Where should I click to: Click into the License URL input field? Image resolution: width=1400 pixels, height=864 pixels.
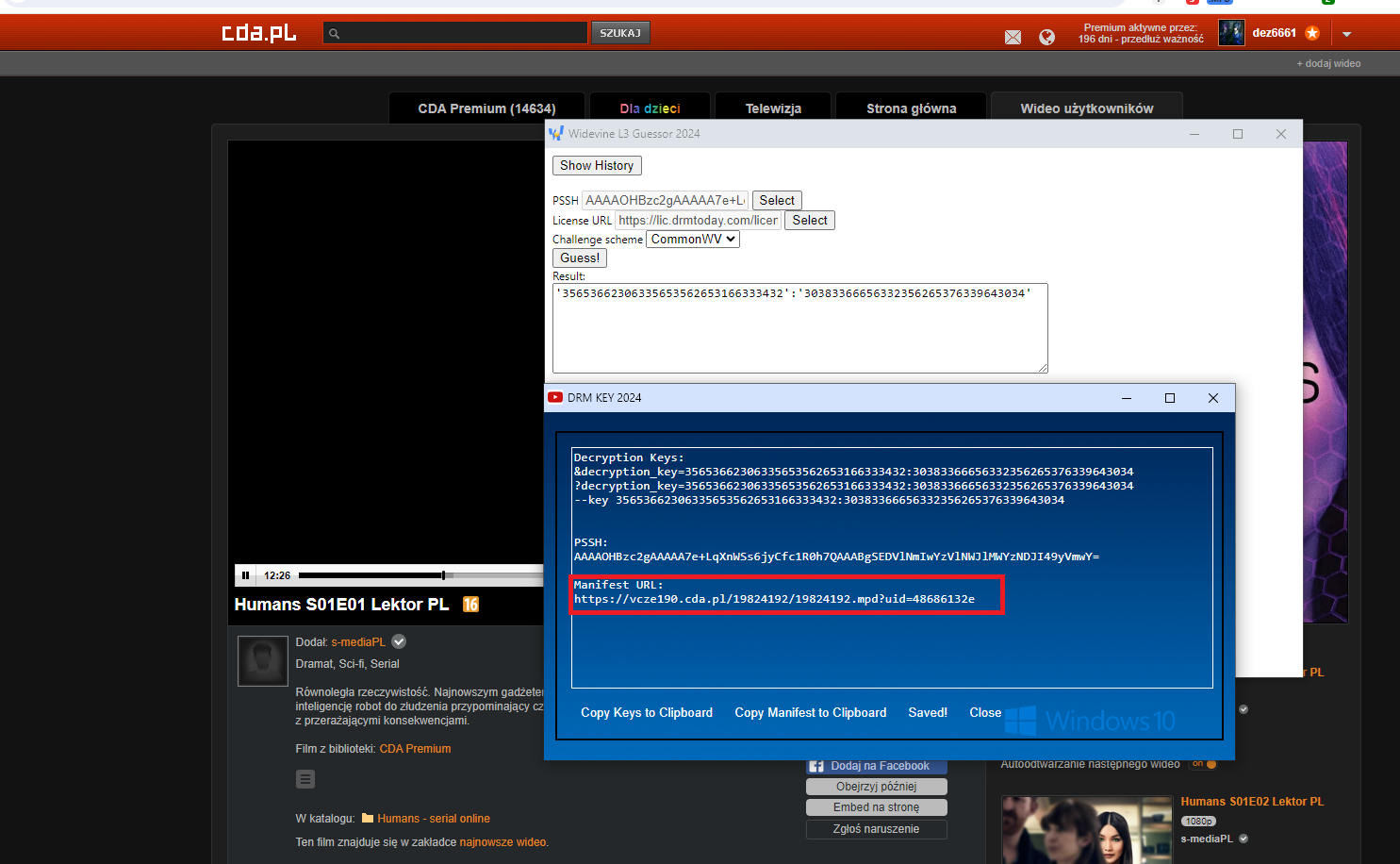(x=698, y=221)
